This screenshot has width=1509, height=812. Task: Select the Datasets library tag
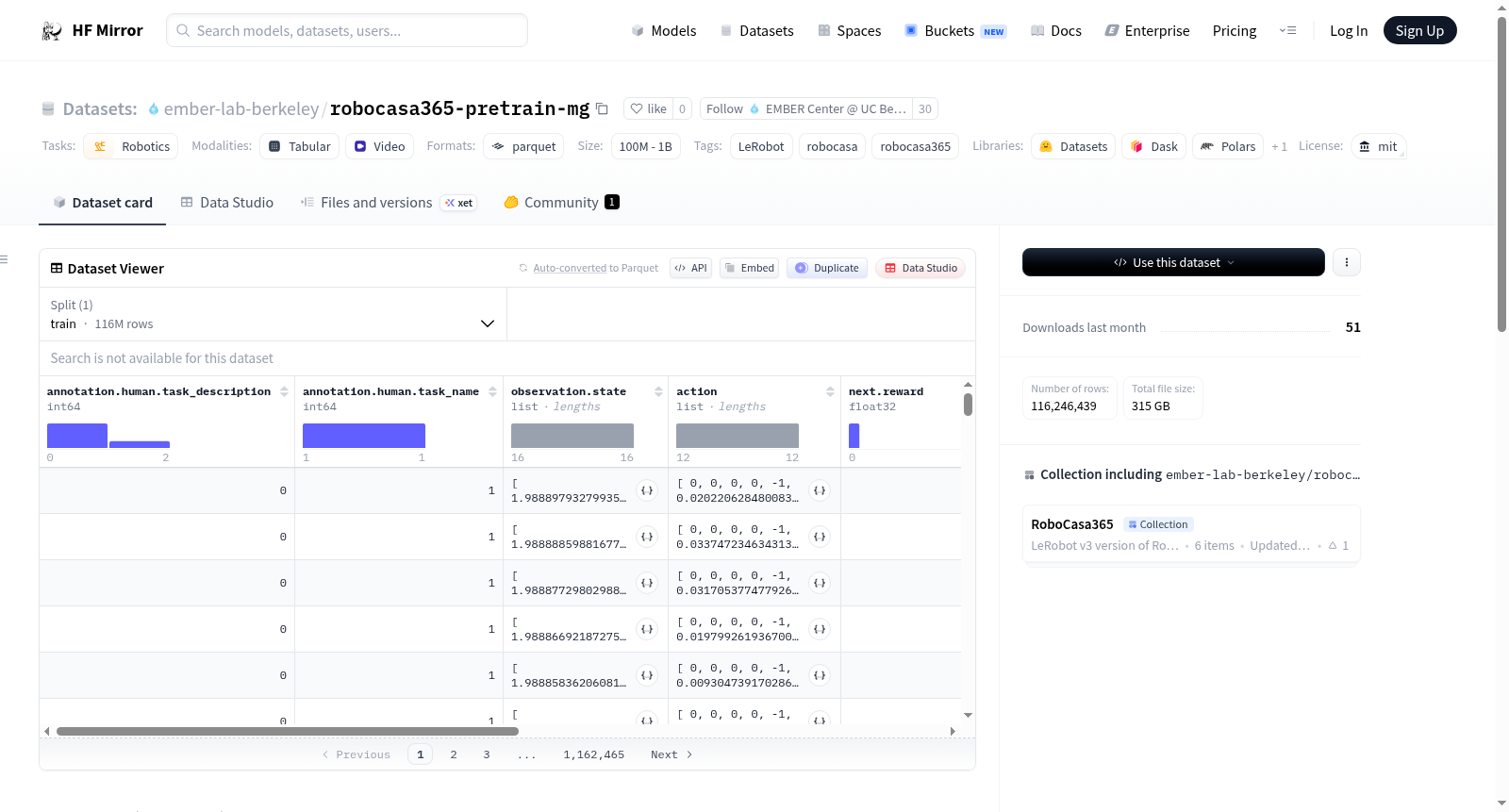pyautogui.click(x=1073, y=146)
